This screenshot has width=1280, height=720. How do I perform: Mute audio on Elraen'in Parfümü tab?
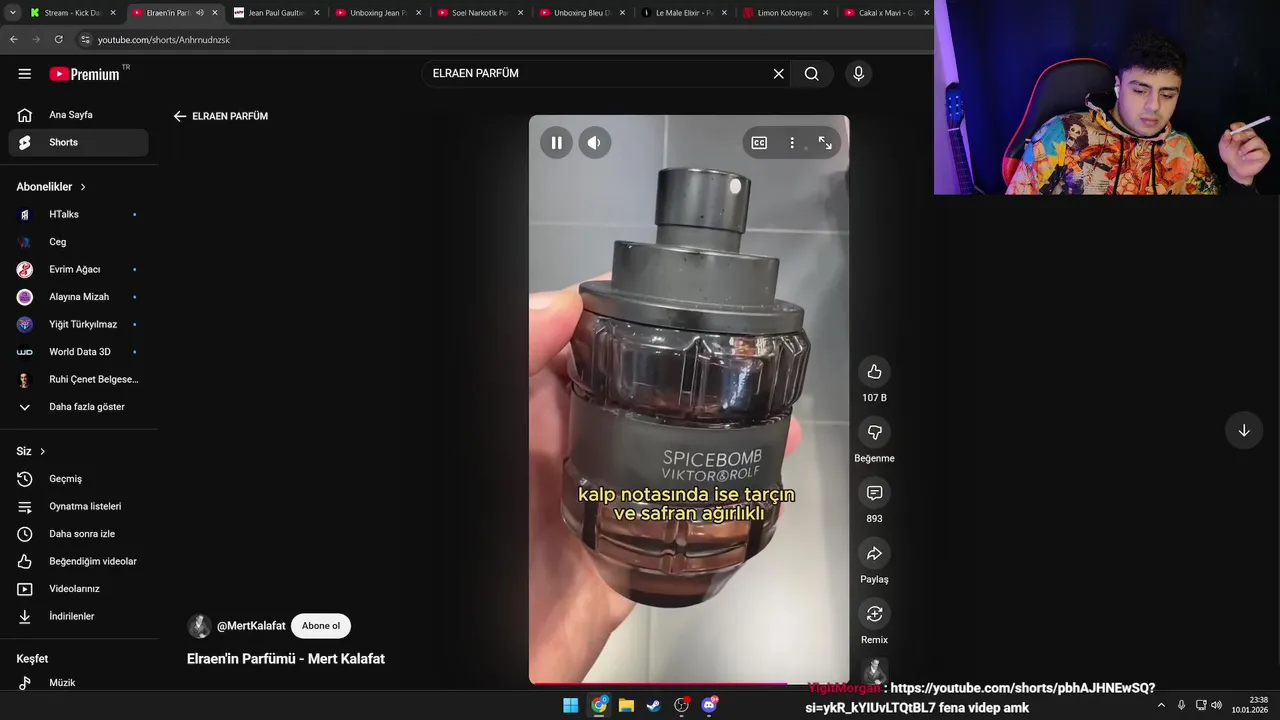pyautogui.click(x=199, y=13)
